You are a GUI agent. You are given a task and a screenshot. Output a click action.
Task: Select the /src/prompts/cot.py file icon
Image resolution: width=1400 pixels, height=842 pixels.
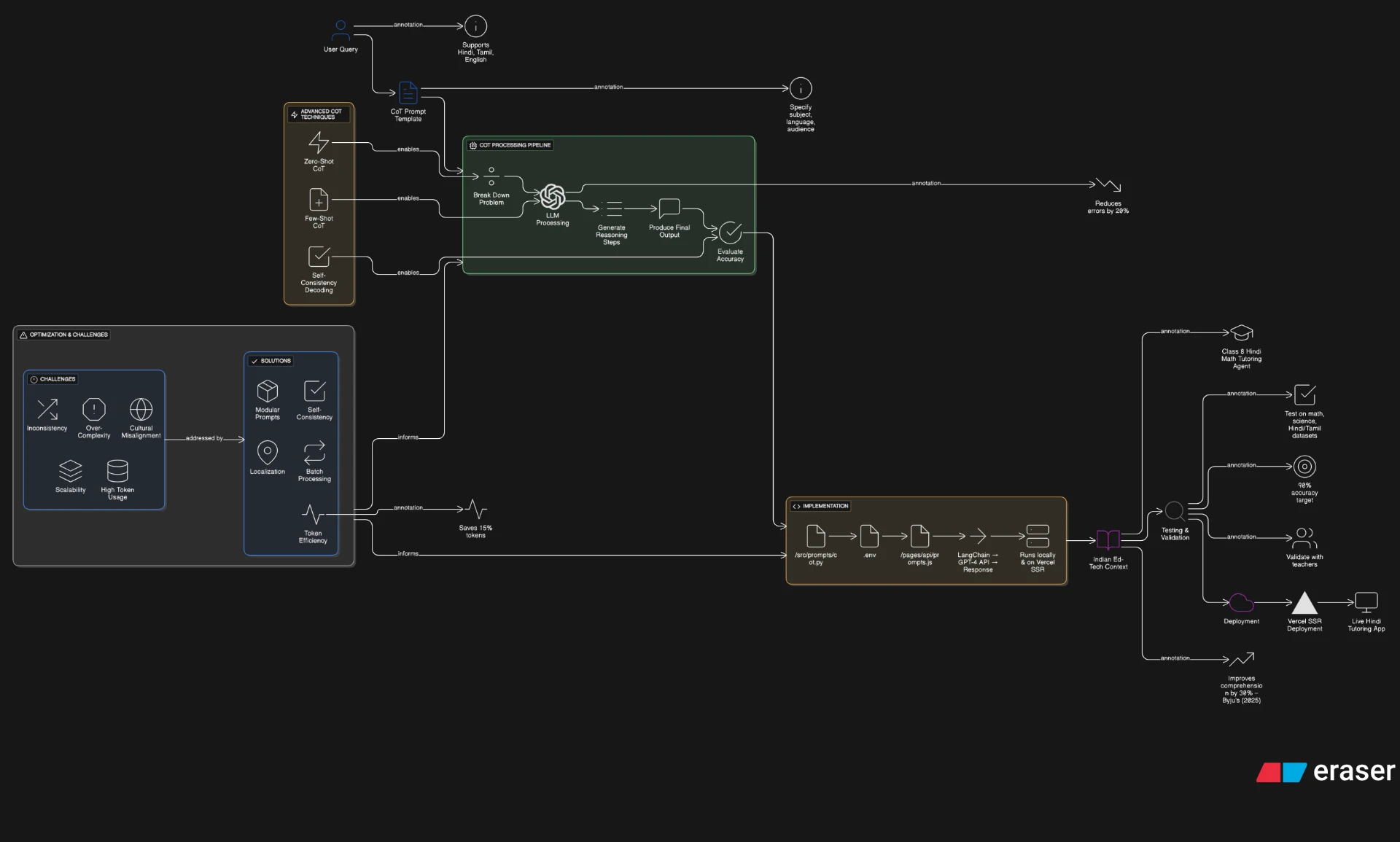(x=816, y=536)
